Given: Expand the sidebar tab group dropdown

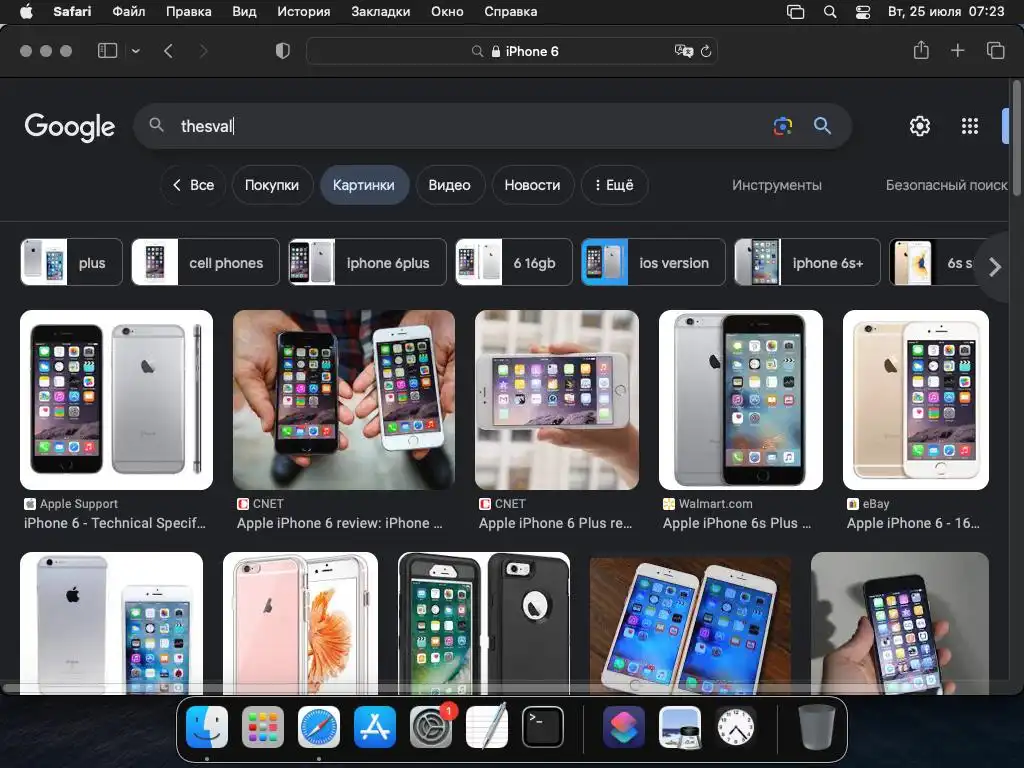Looking at the screenshot, I should [135, 51].
